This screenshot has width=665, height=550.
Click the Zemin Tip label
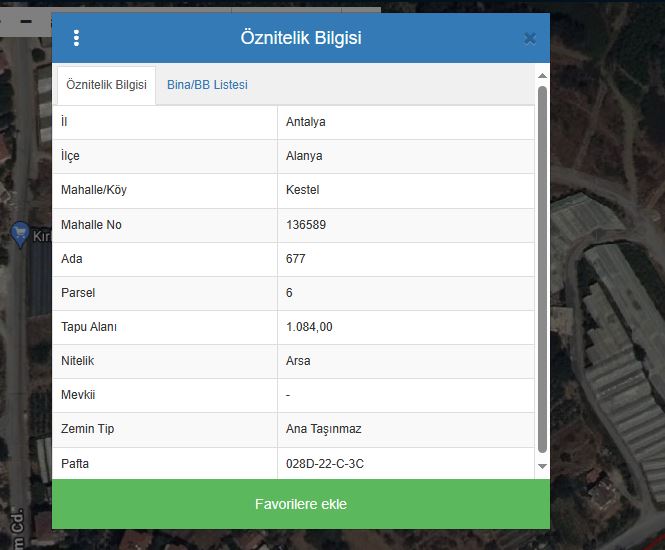pyautogui.click(x=87, y=429)
